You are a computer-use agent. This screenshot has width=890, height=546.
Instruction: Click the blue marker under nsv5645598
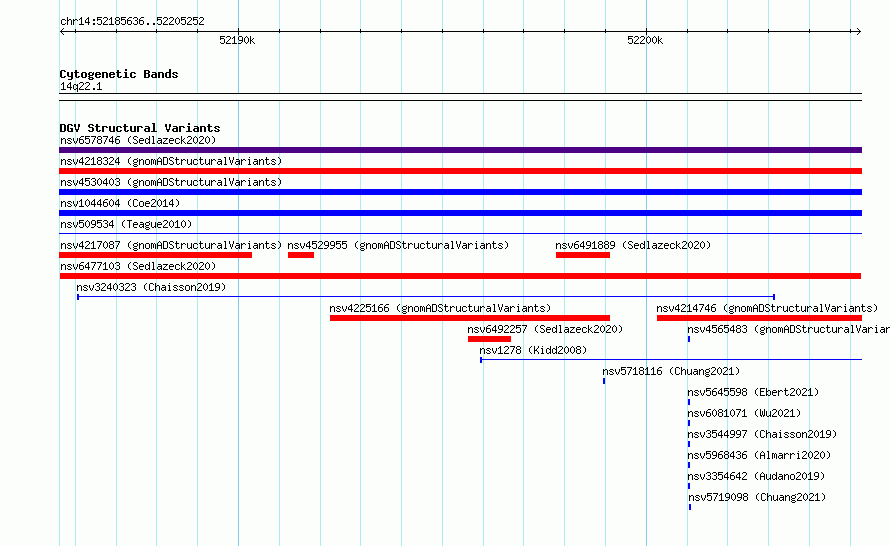689,402
